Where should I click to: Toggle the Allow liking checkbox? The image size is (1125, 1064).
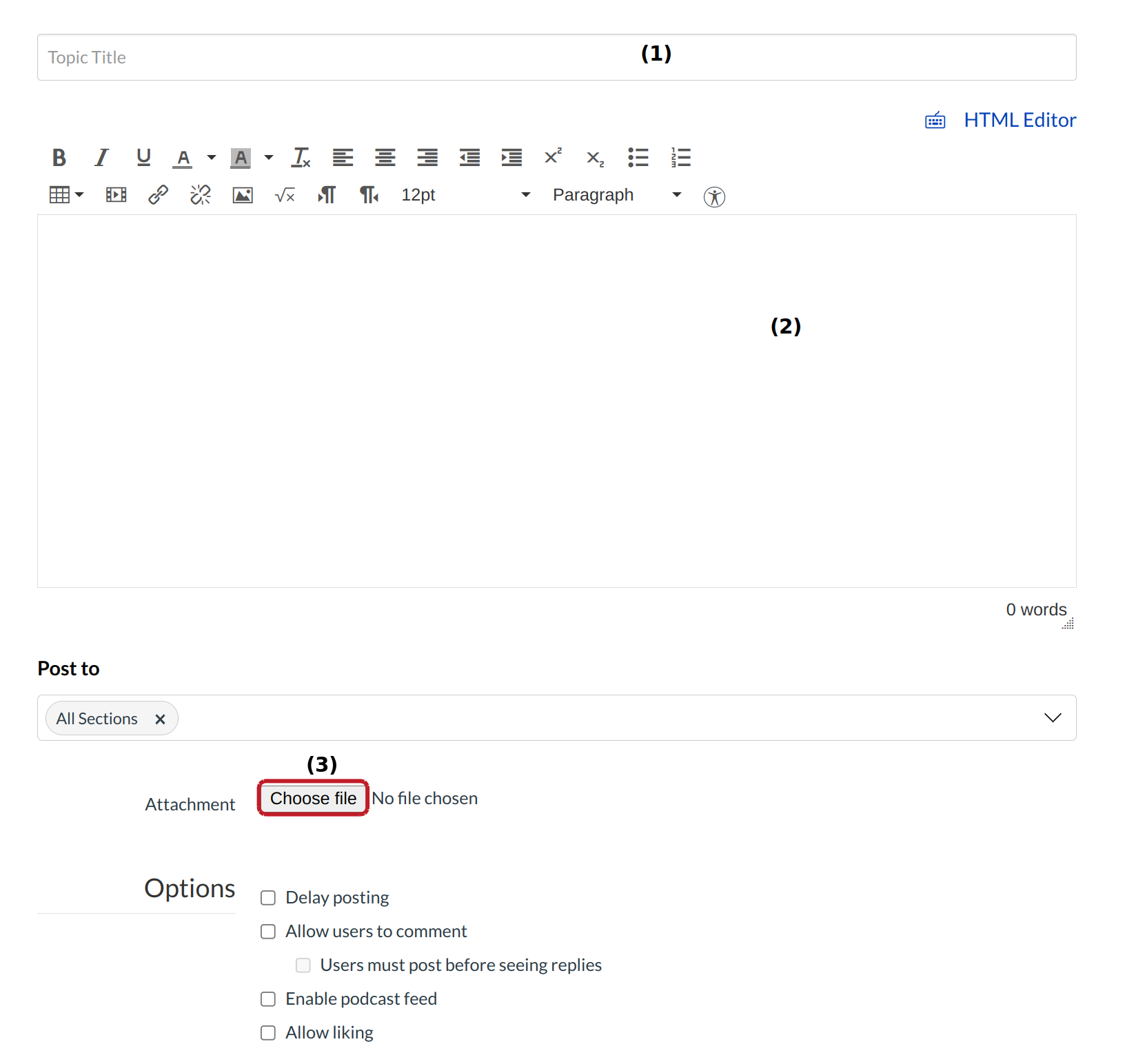click(x=268, y=1033)
